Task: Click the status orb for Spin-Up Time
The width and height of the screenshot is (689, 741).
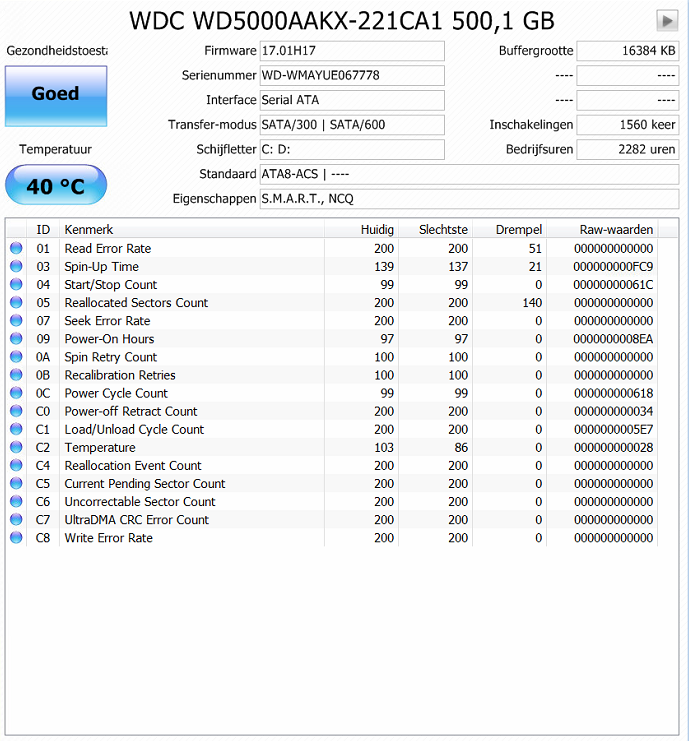Action: 16,266
